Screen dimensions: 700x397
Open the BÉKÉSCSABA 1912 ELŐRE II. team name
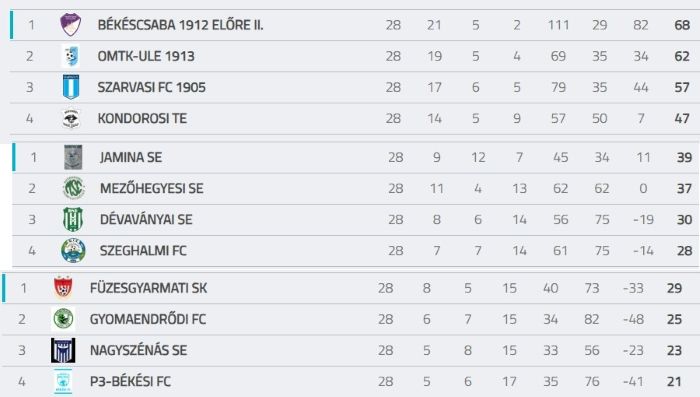[181, 25]
